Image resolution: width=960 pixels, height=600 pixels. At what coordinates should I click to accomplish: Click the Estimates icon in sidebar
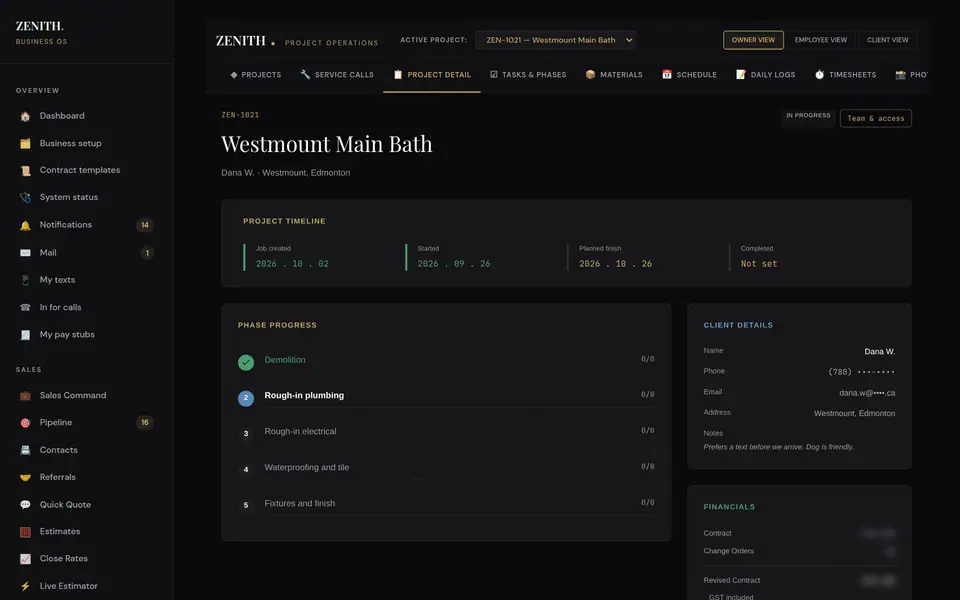[25, 532]
